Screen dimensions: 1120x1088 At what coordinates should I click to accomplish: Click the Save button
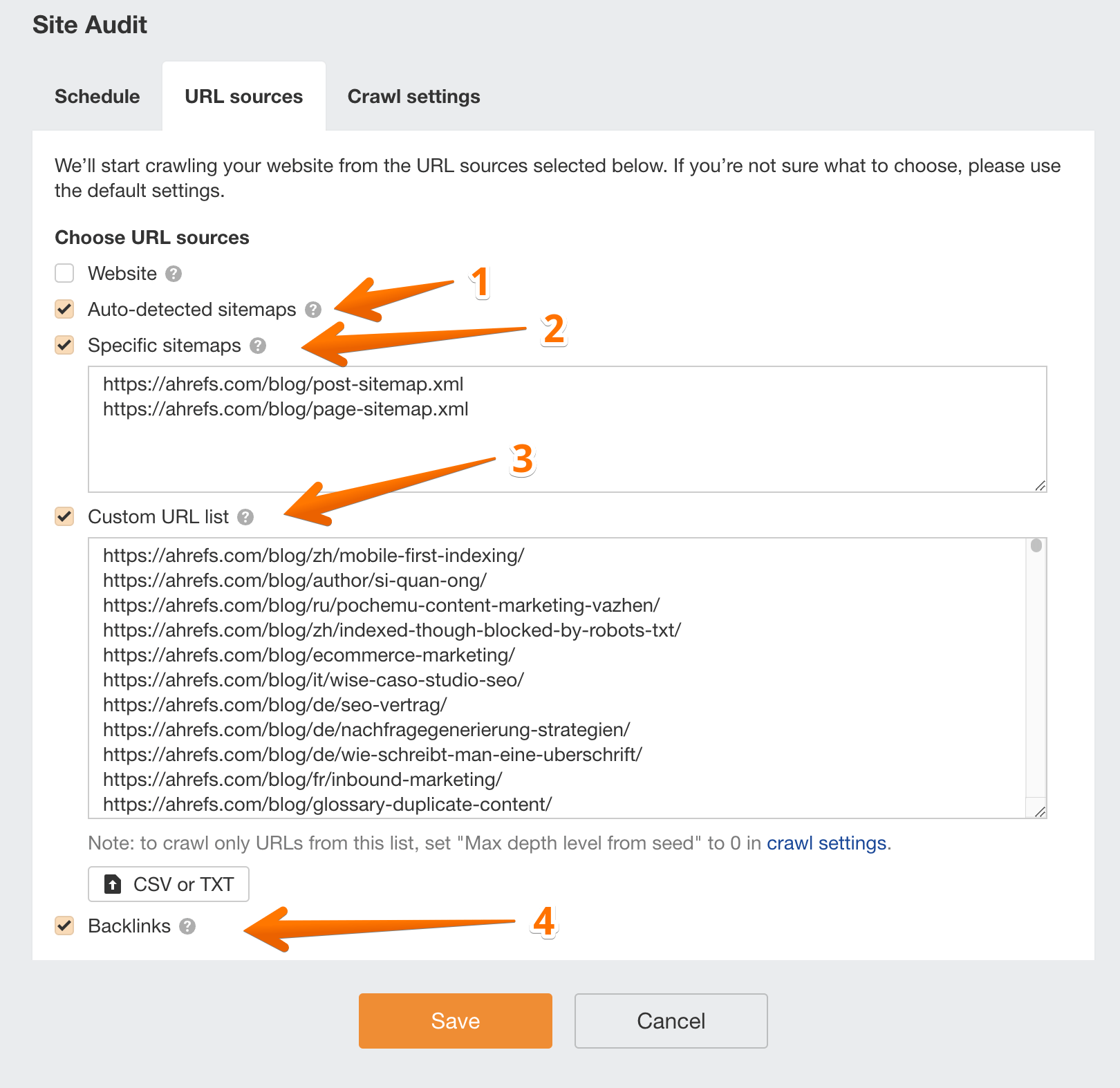(455, 1021)
